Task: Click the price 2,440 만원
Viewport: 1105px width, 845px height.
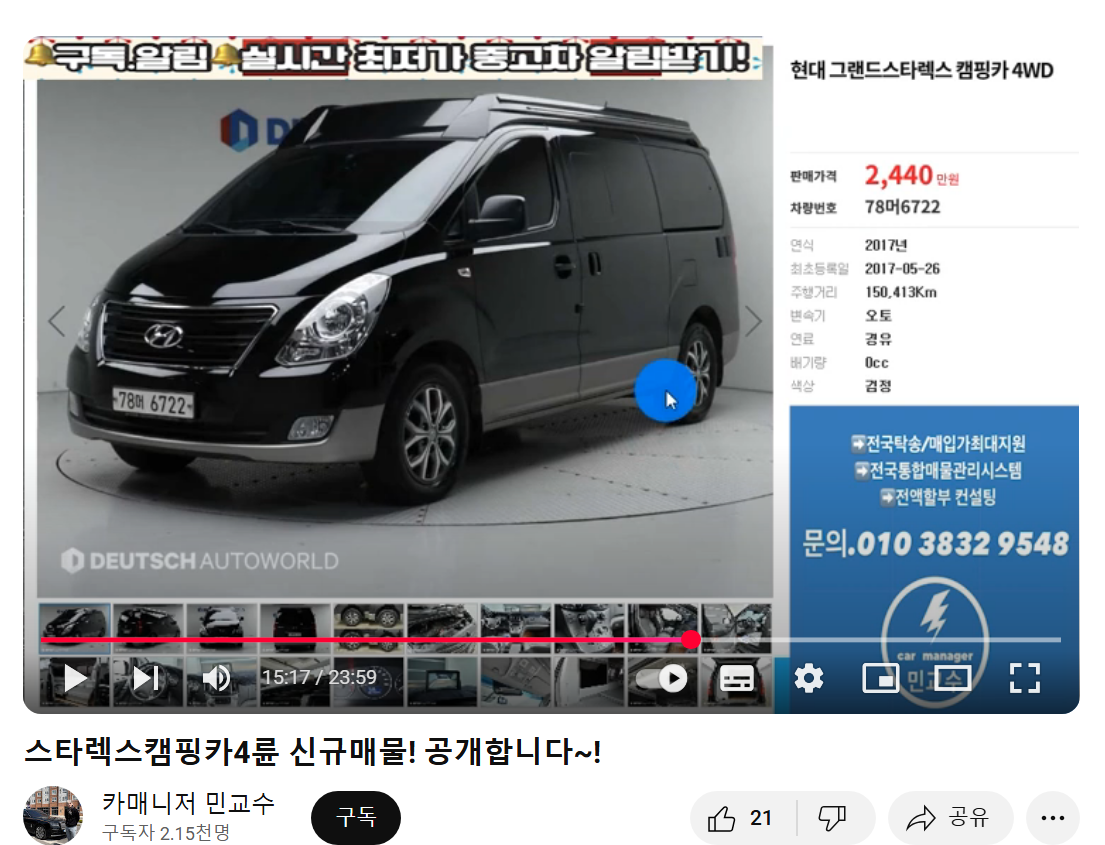Action: point(911,175)
